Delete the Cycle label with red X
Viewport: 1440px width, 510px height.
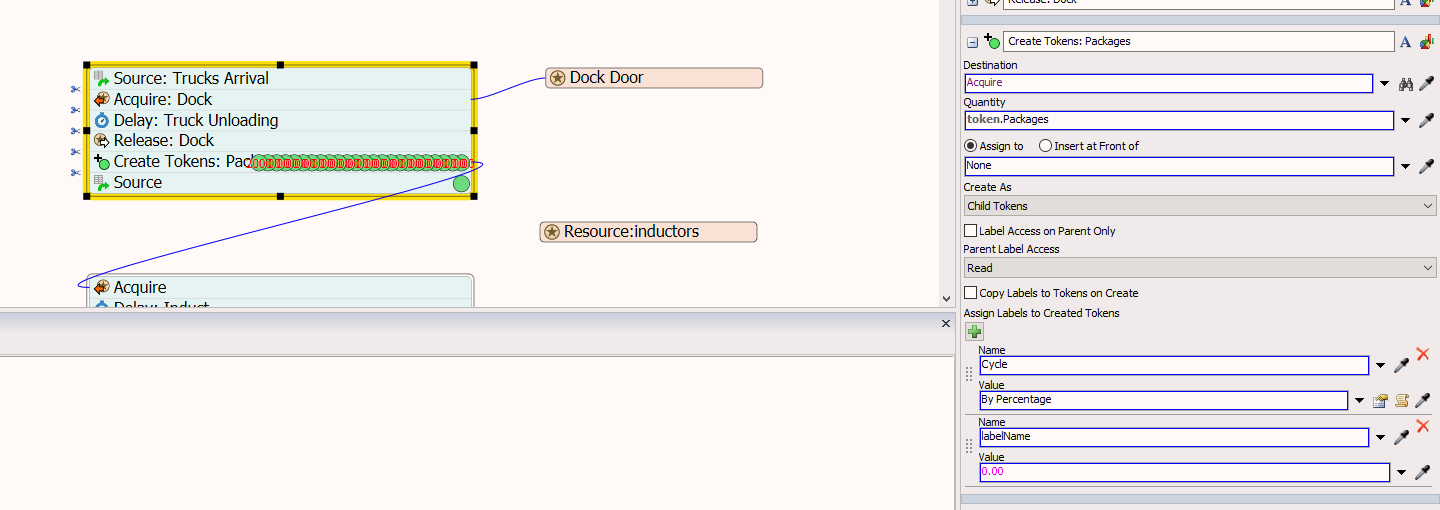[1423, 355]
